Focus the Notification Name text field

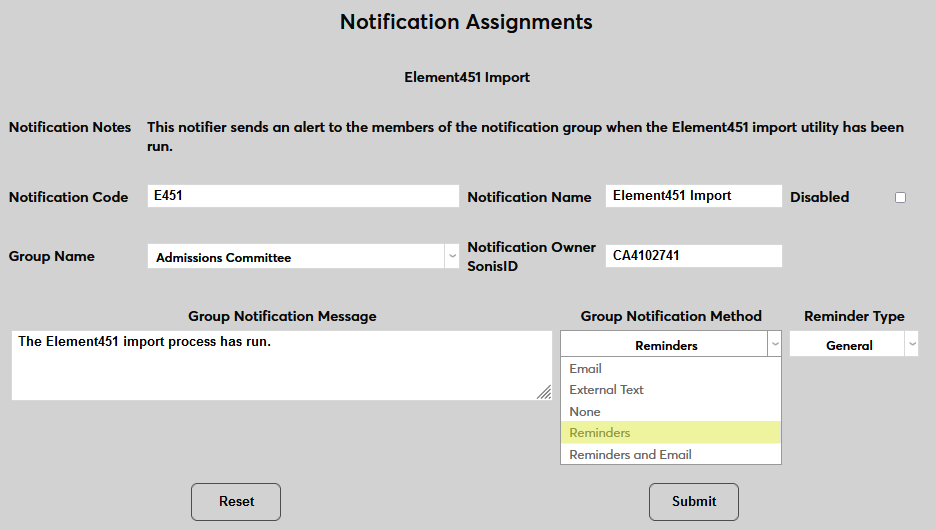pos(693,197)
